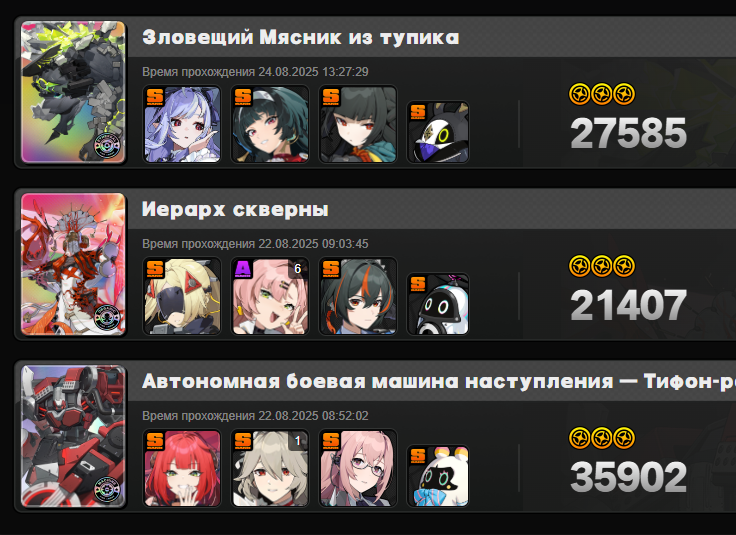Screen dimensions: 736x535
Task: Select purple-haired agent in first team
Action: pyautogui.click(x=182, y=124)
